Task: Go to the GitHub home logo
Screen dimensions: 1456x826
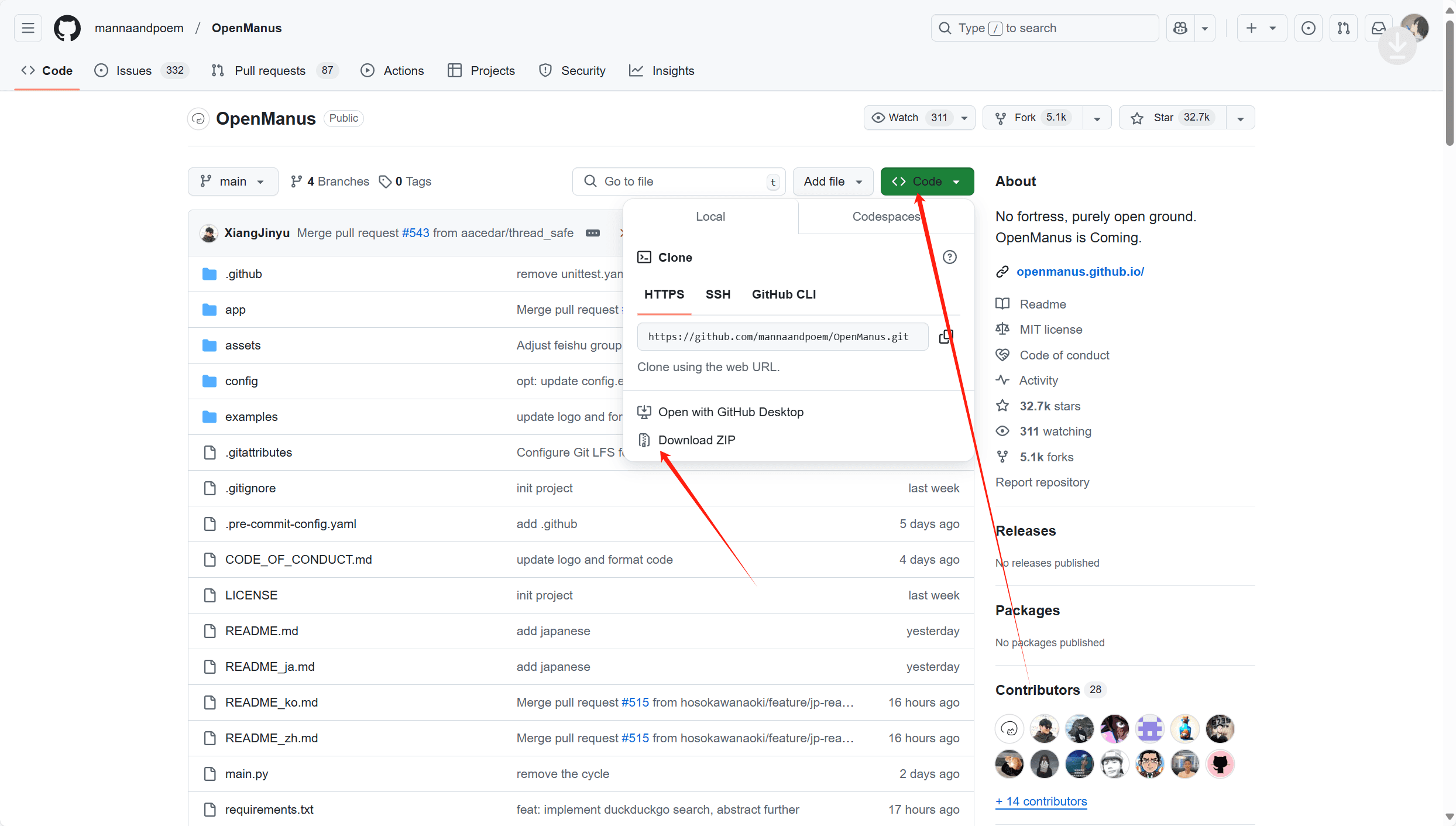Action: click(x=67, y=28)
